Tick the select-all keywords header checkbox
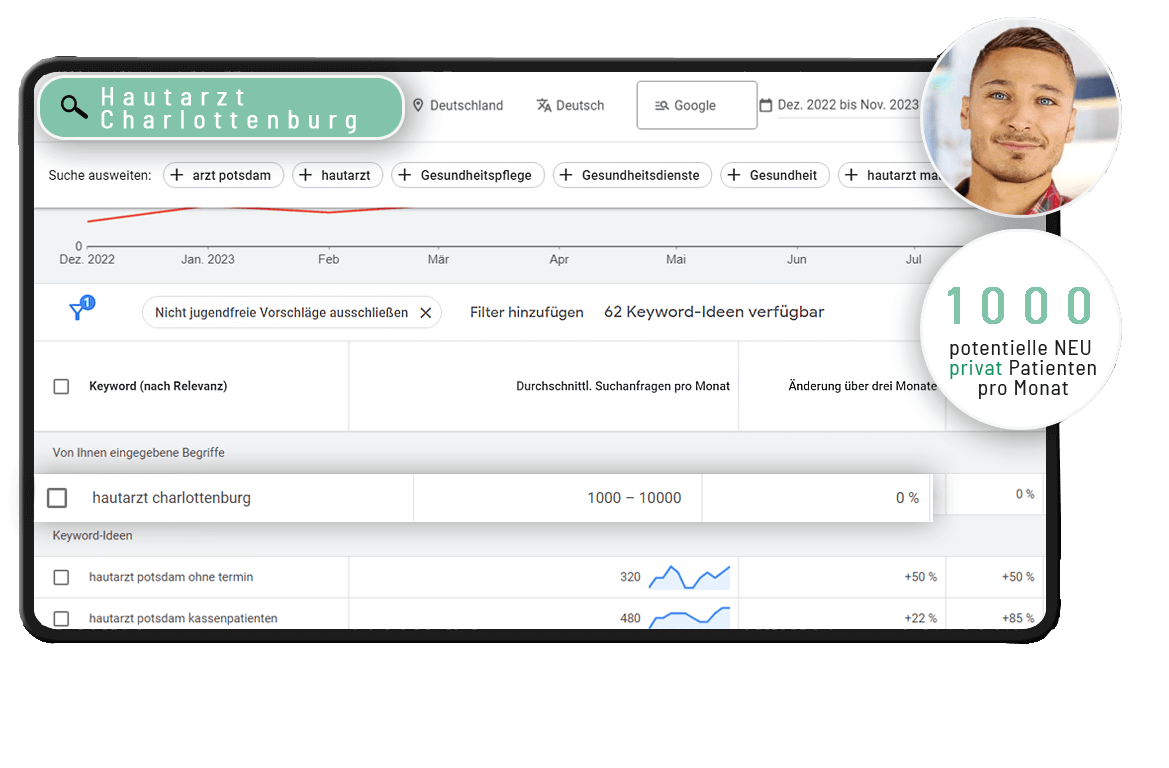The height and width of the screenshot is (768, 1169). coord(61,386)
